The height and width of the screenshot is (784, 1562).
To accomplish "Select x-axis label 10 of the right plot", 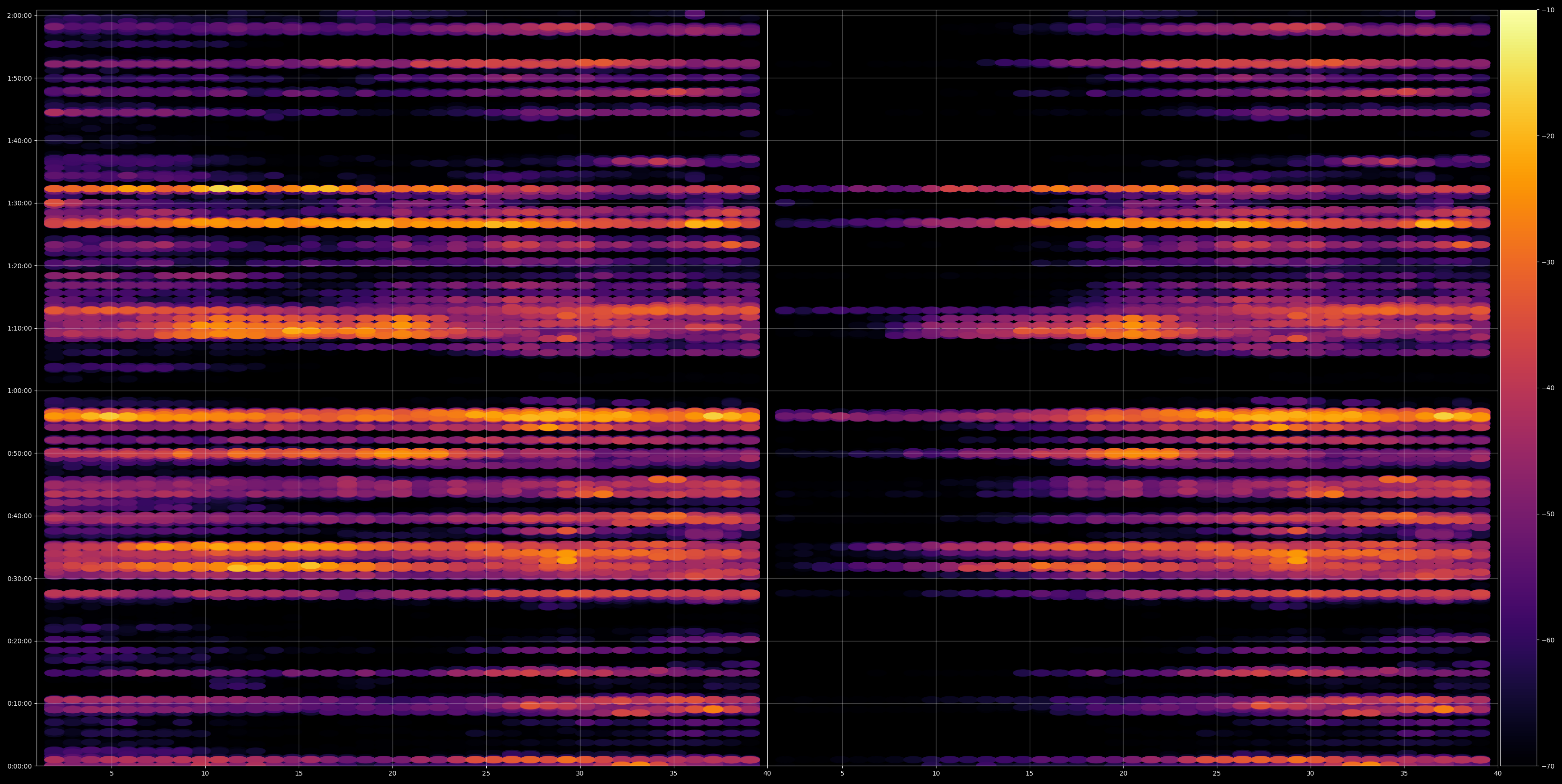I will coord(936,774).
